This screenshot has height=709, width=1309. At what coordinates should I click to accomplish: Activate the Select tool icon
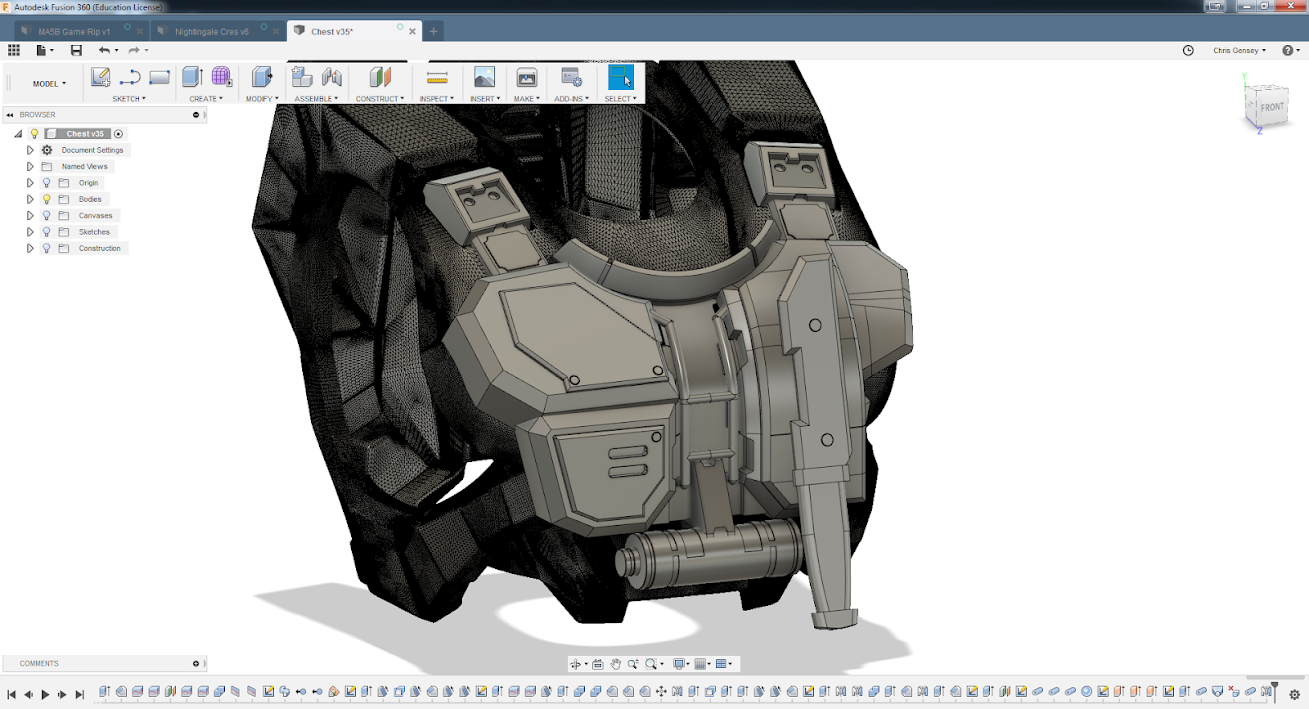(621, 77)
